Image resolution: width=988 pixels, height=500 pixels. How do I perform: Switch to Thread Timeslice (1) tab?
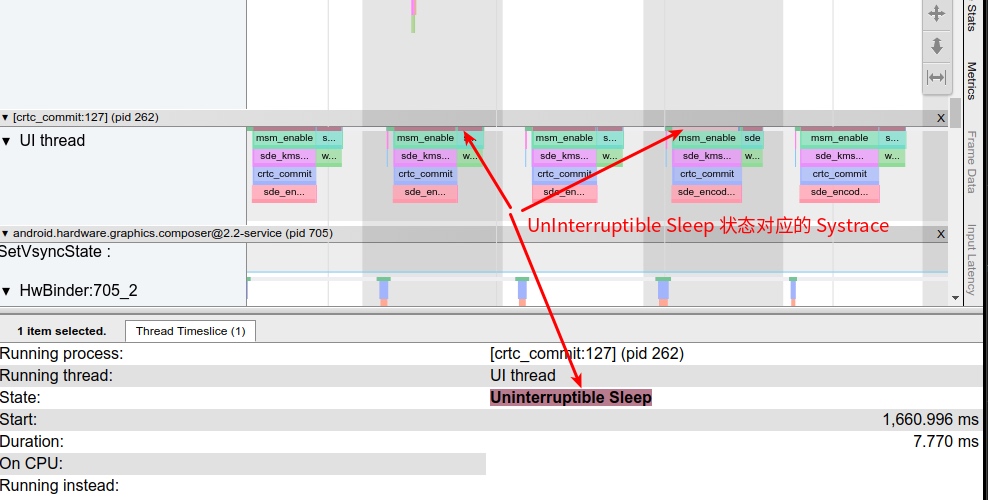(x=190, y=331)
